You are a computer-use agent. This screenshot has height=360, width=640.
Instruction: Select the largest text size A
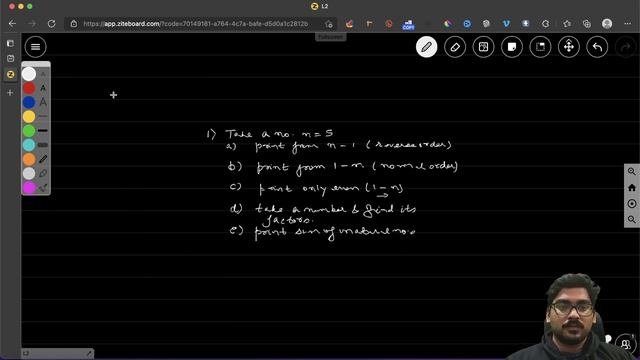(43, 102)
